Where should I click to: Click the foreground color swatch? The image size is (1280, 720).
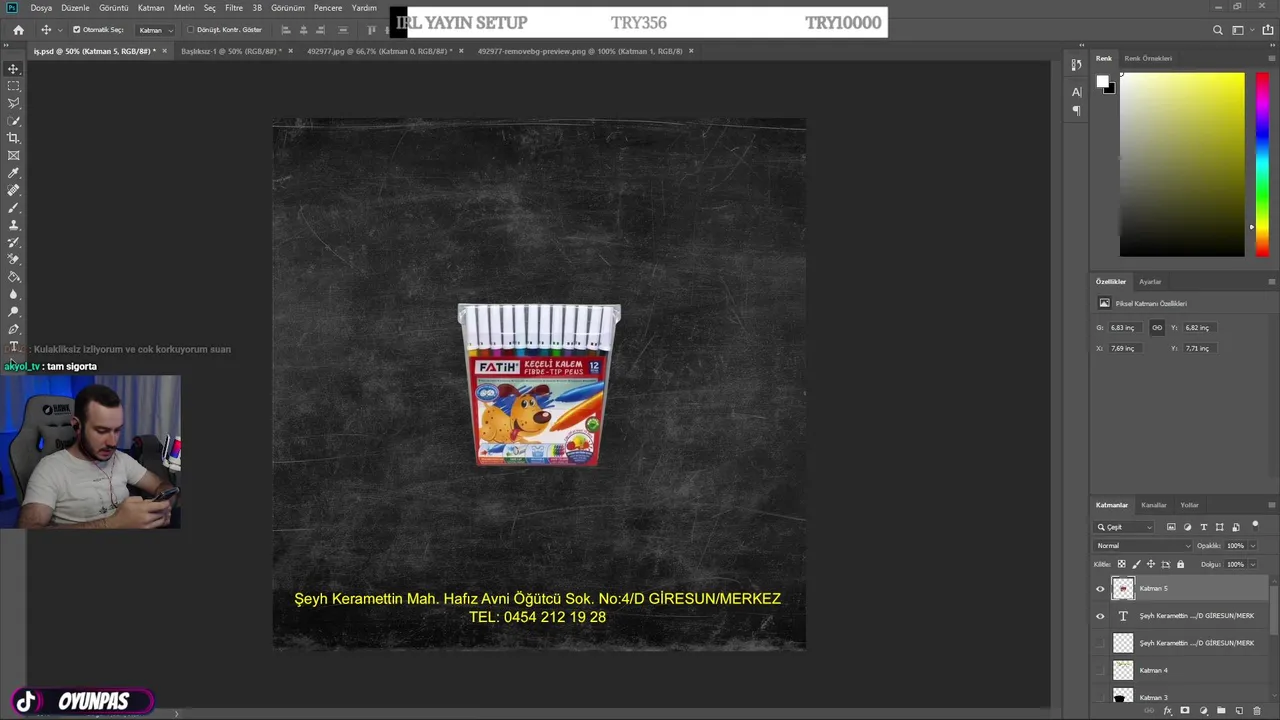[x=1102, y=82]
